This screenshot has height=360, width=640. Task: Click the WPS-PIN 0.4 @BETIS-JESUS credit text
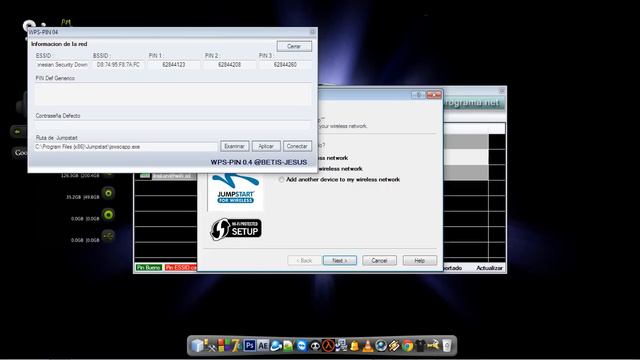pyautogui.click(x=259, y=162)
